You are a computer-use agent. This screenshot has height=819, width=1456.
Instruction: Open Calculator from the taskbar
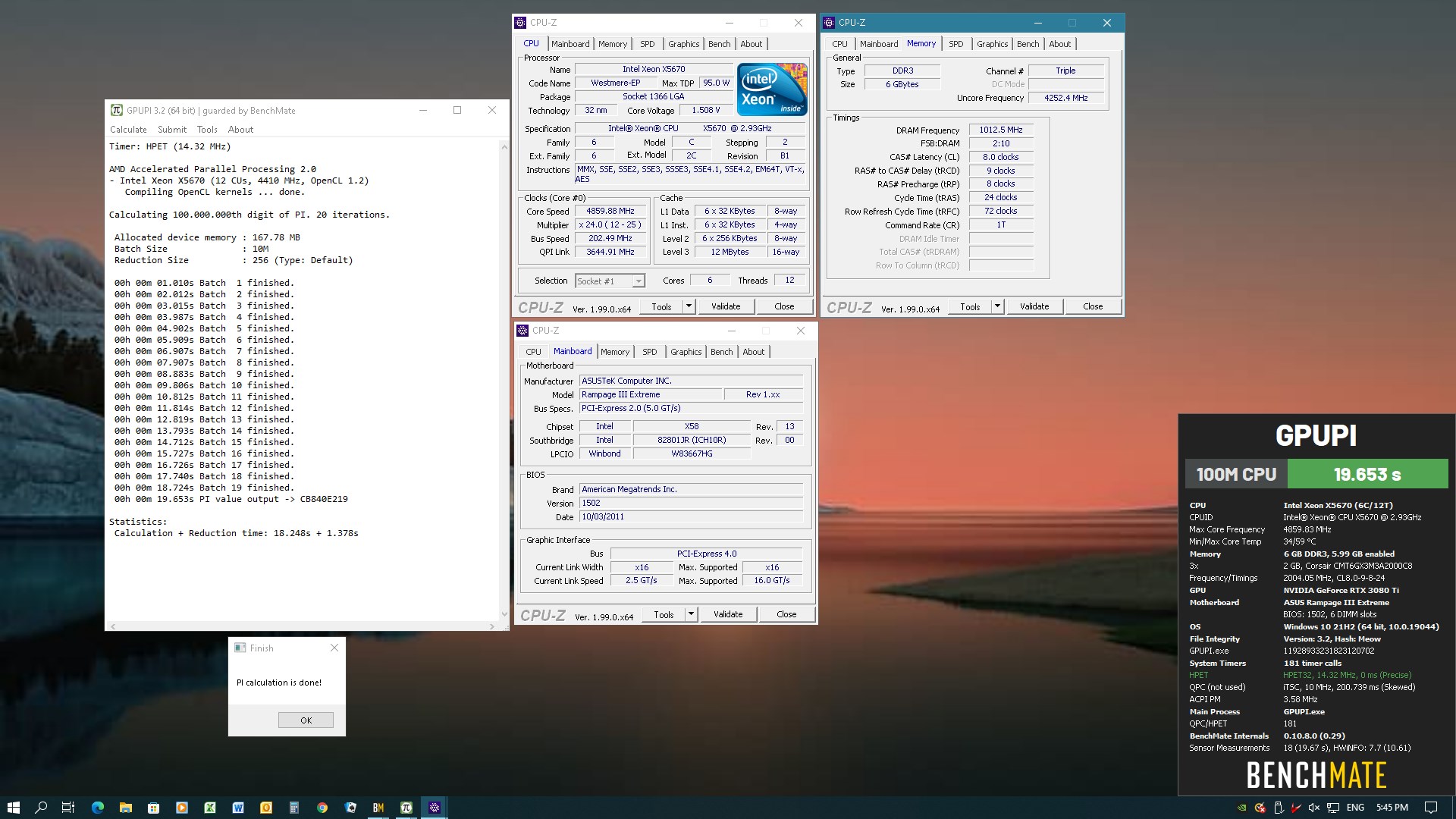click(294, 808)
